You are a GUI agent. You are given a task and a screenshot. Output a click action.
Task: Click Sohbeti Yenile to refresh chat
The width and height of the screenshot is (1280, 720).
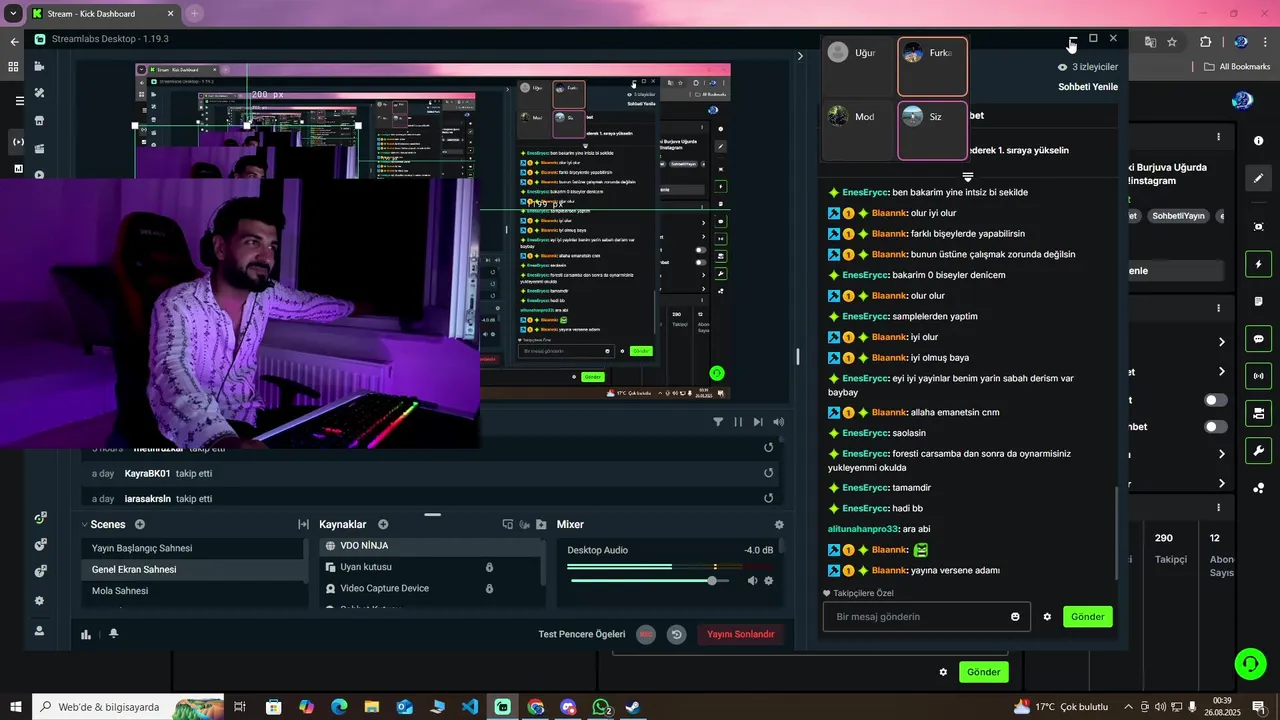[1088, 87]
